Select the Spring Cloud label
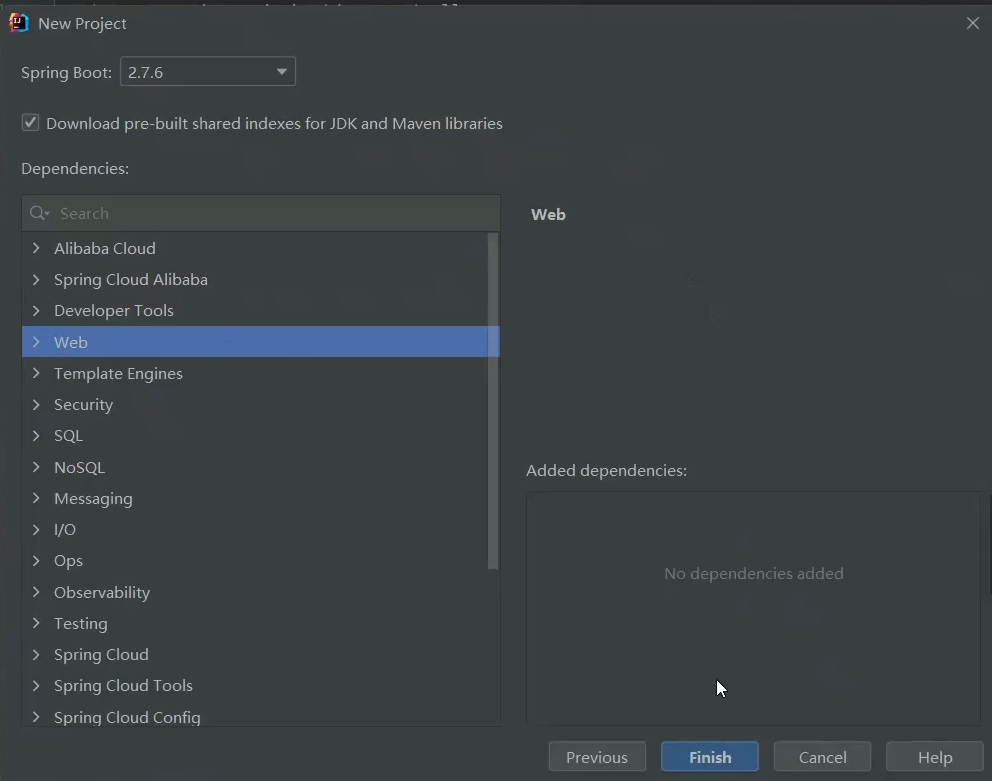The image size is (992, 781). (x=101, y=654)
